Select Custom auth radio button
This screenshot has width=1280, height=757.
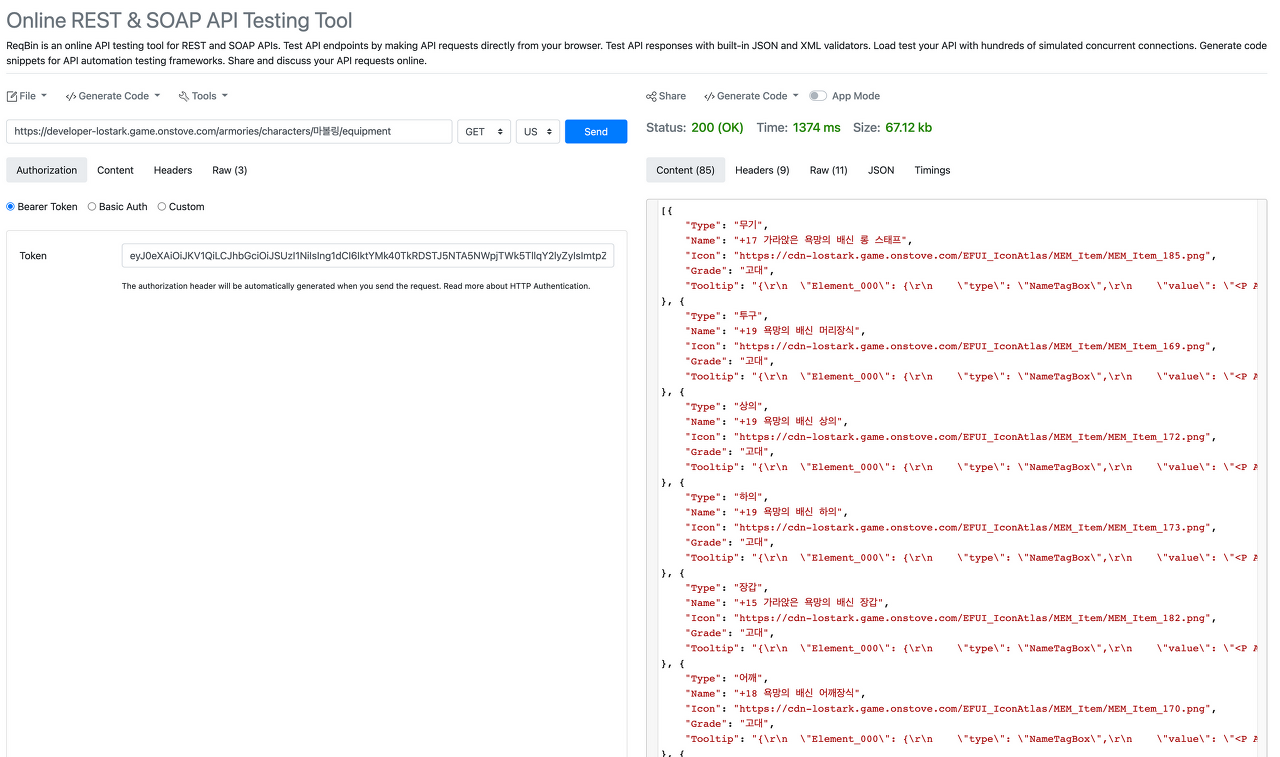tap(162, 207)
